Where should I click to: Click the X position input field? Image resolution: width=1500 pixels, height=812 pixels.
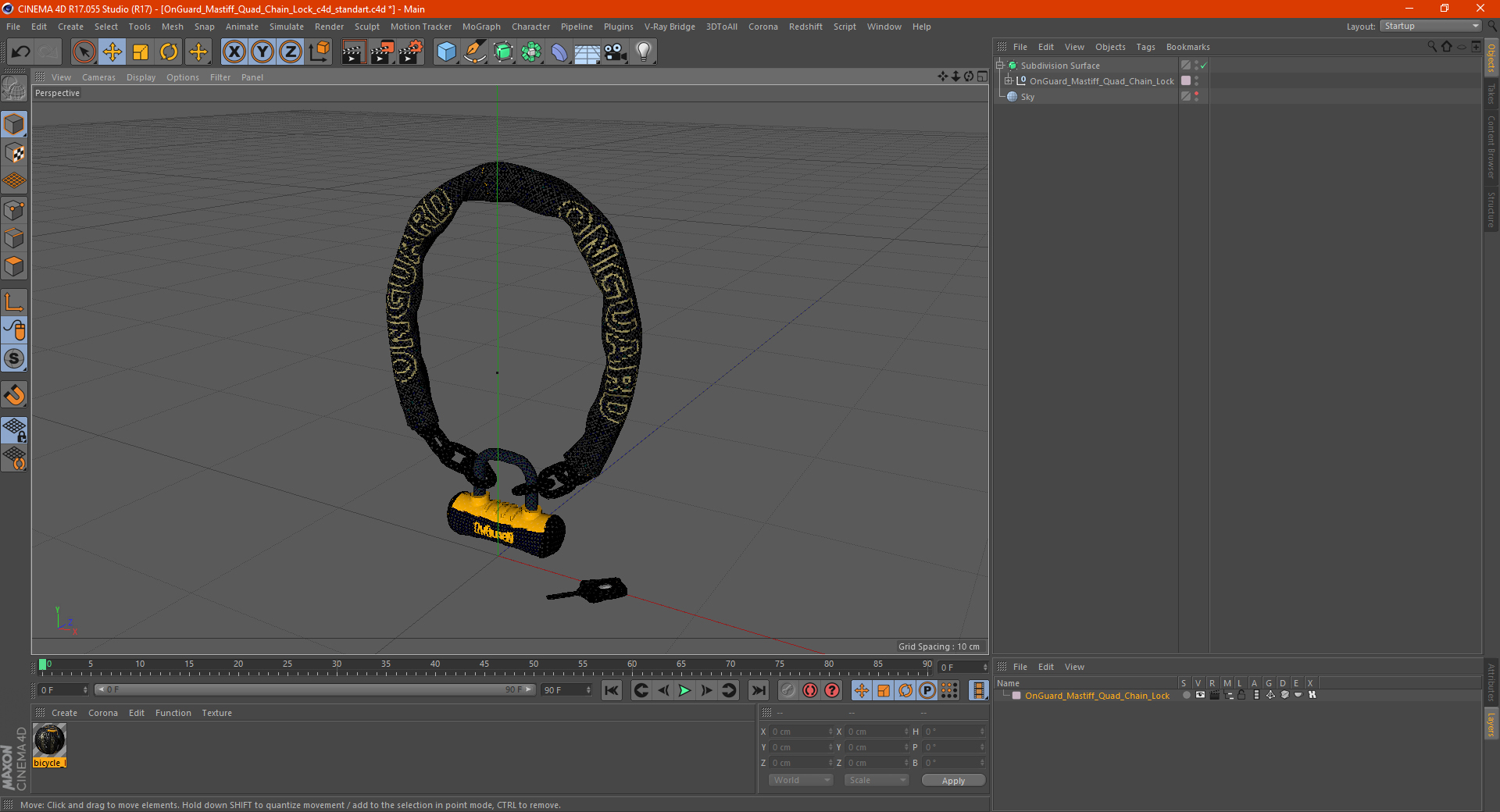click(801, 732)
